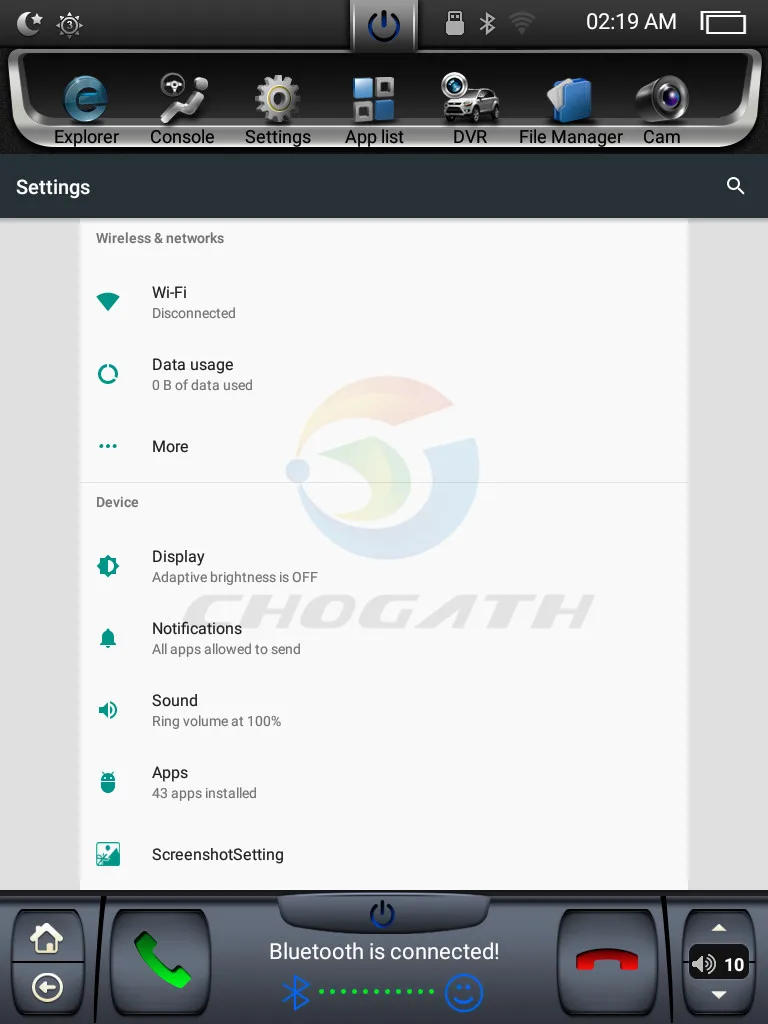Screen dimensions: 768x1024
Task: Tap the blue Bluetooth connection icon
Action: point(295,992)
